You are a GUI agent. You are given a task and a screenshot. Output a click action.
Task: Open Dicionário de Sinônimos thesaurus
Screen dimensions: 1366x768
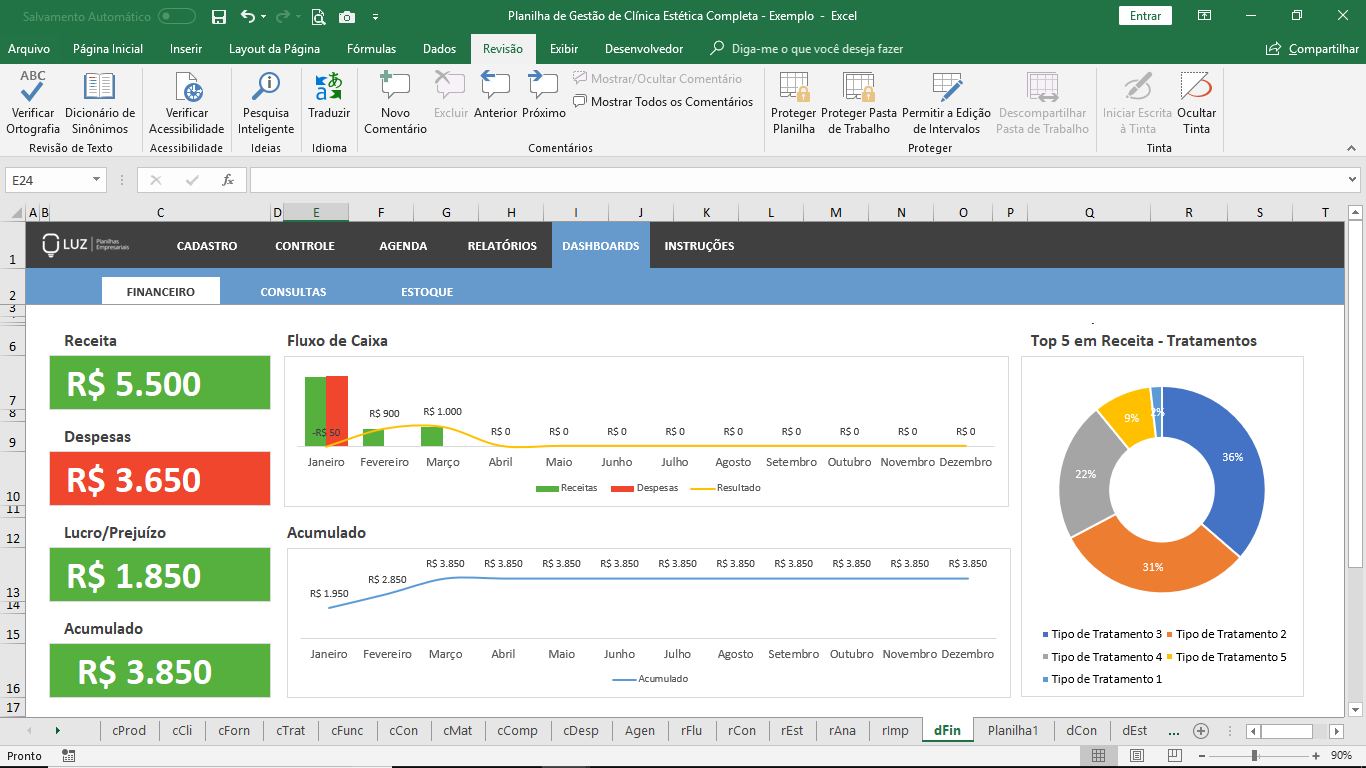[100, 103]
